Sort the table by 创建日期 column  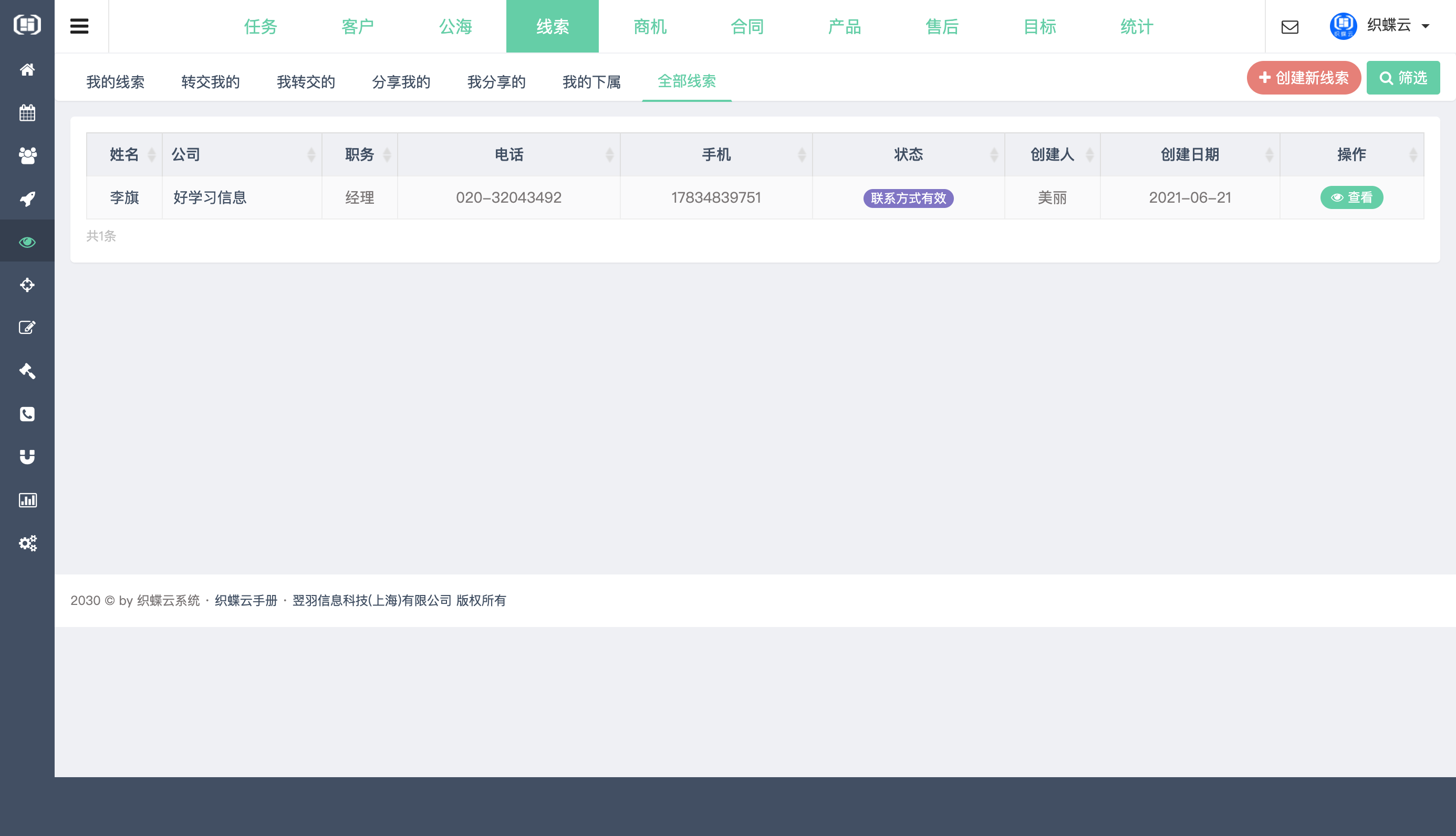[1189, 154]
